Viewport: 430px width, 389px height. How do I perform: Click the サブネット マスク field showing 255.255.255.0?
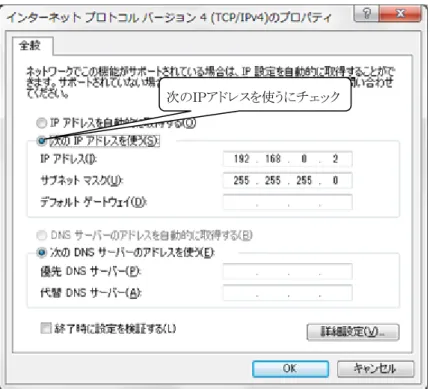pos(288,181)
